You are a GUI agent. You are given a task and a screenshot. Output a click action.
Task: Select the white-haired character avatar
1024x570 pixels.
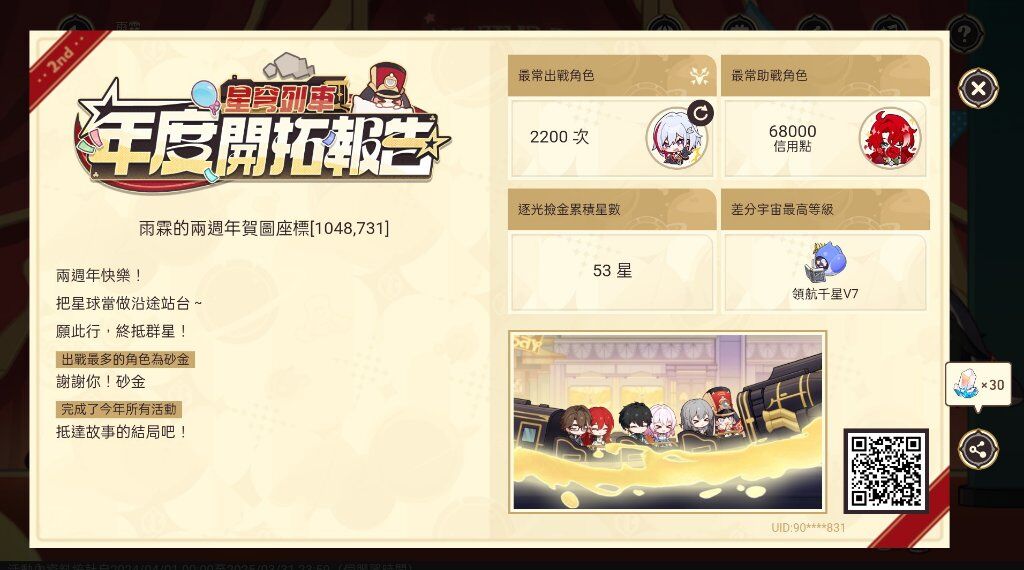(676, 138)
